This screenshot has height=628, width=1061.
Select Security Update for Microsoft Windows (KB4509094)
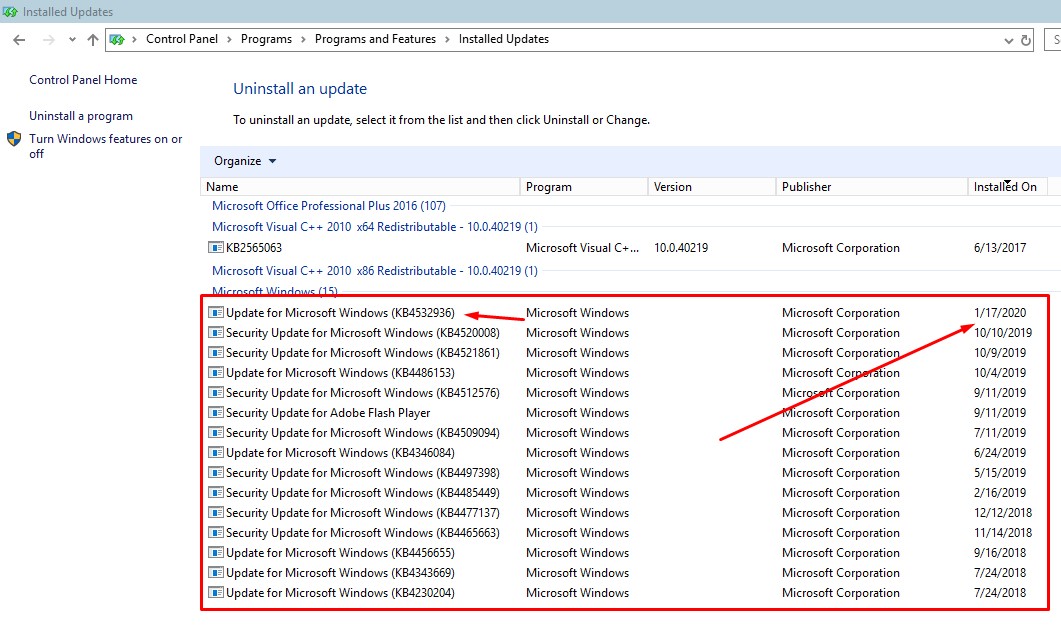(x=363, y=432)
